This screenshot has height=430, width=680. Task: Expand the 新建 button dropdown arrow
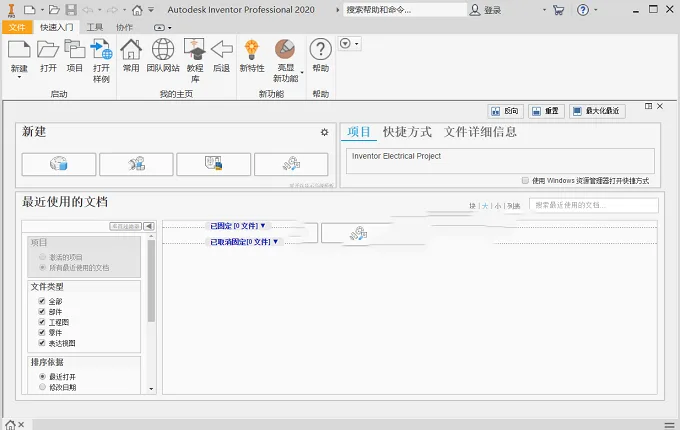[19, 77]
